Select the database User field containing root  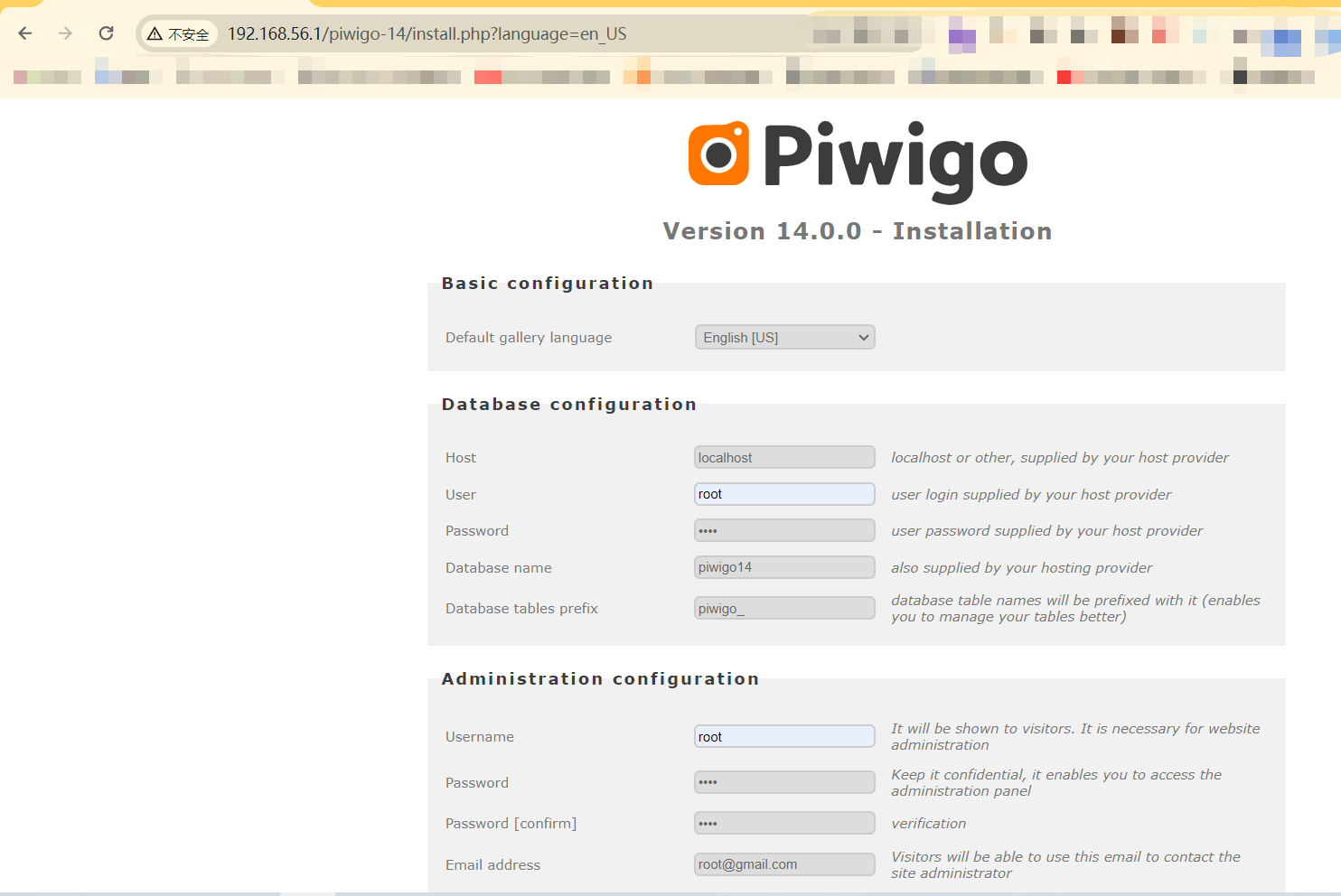(783, 494)
